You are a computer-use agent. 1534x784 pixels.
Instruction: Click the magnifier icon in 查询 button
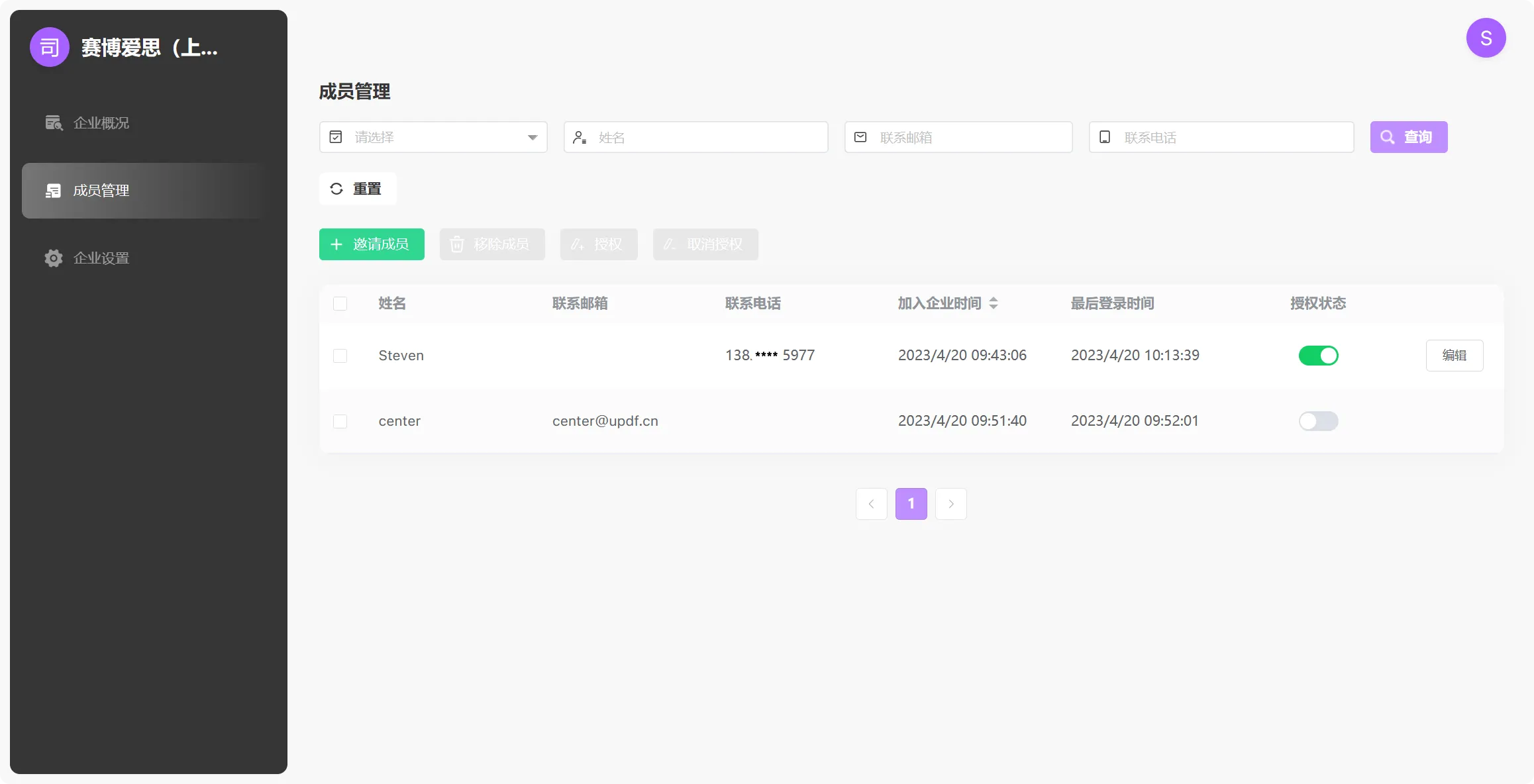[1387, 137]
